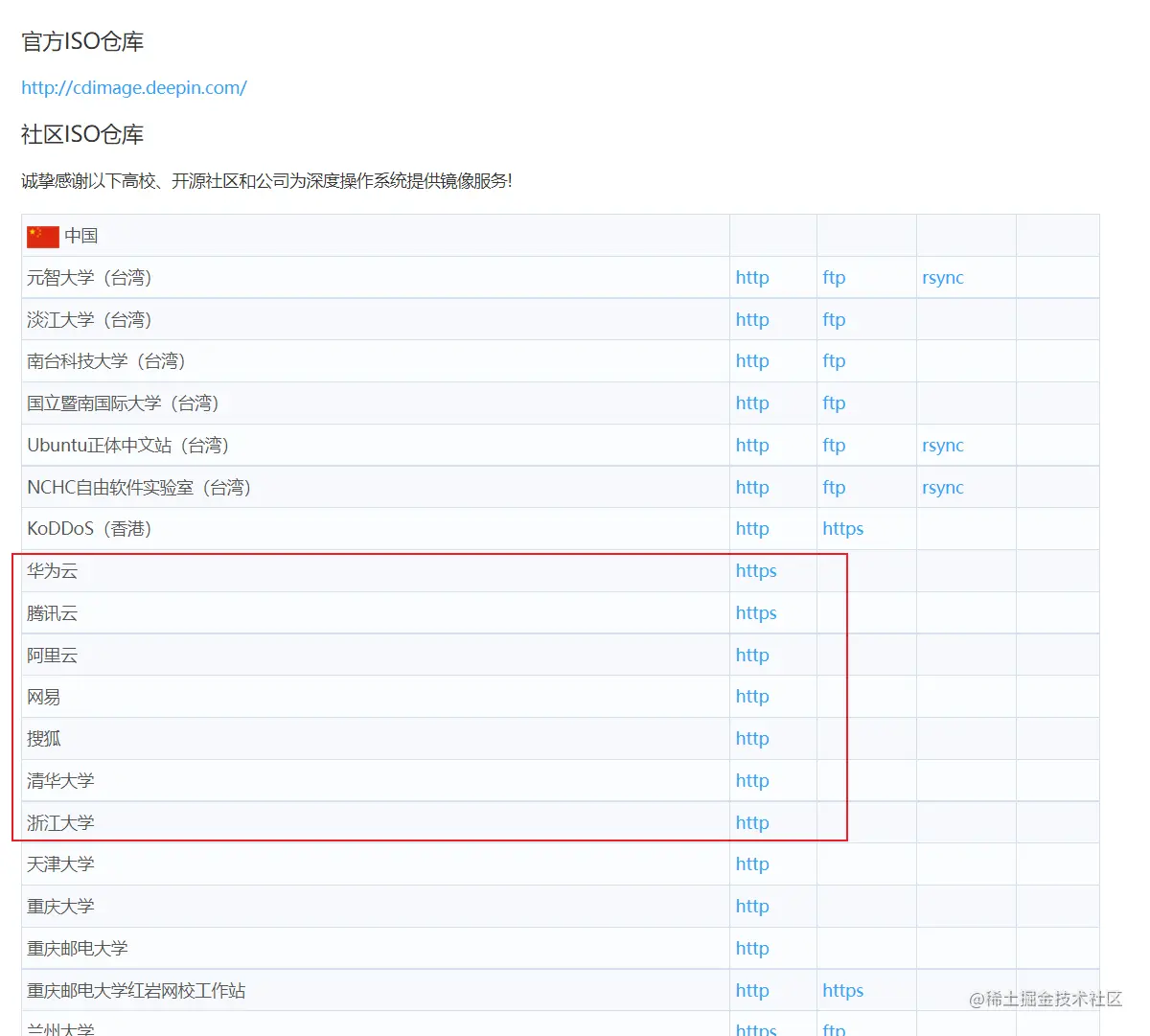1150x1036 pixels.
Task: Open http link for KoDDoS（香港）
Action: tap(752, 529)
